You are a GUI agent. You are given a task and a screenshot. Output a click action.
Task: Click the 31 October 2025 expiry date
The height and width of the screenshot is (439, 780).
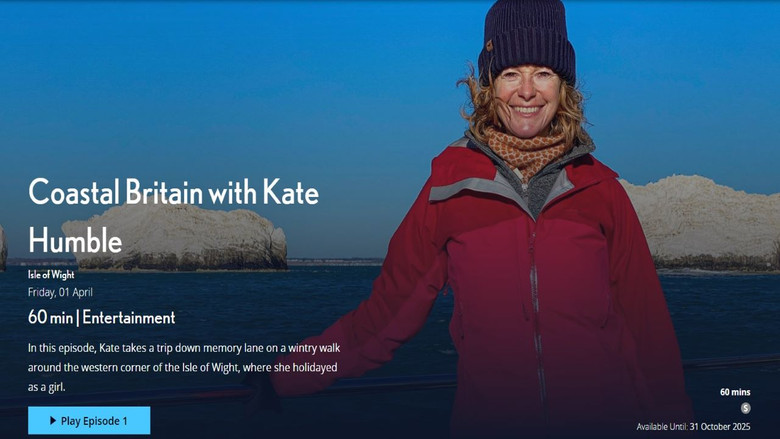(x=720, y=427)
